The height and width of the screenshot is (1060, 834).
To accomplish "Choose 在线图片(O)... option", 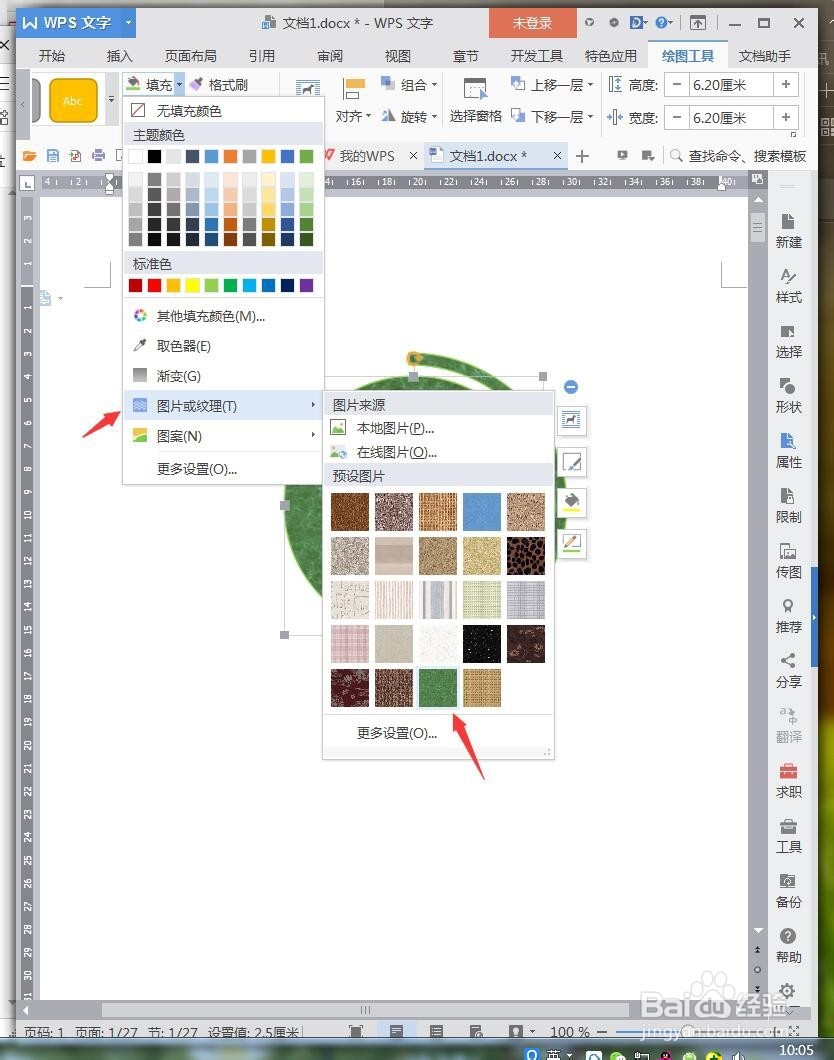I will pos(439,452).
